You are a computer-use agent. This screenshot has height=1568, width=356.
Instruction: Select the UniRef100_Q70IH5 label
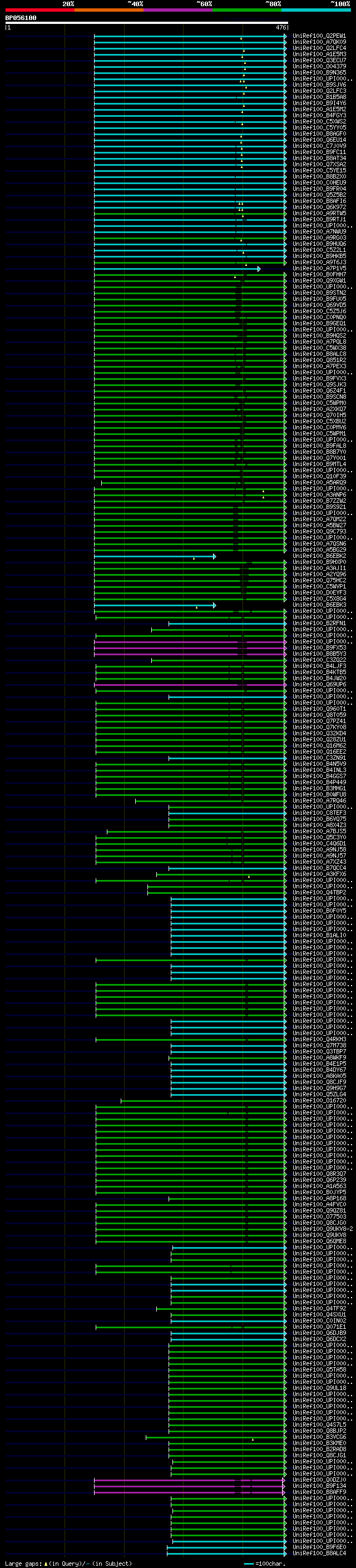[319, 415]
